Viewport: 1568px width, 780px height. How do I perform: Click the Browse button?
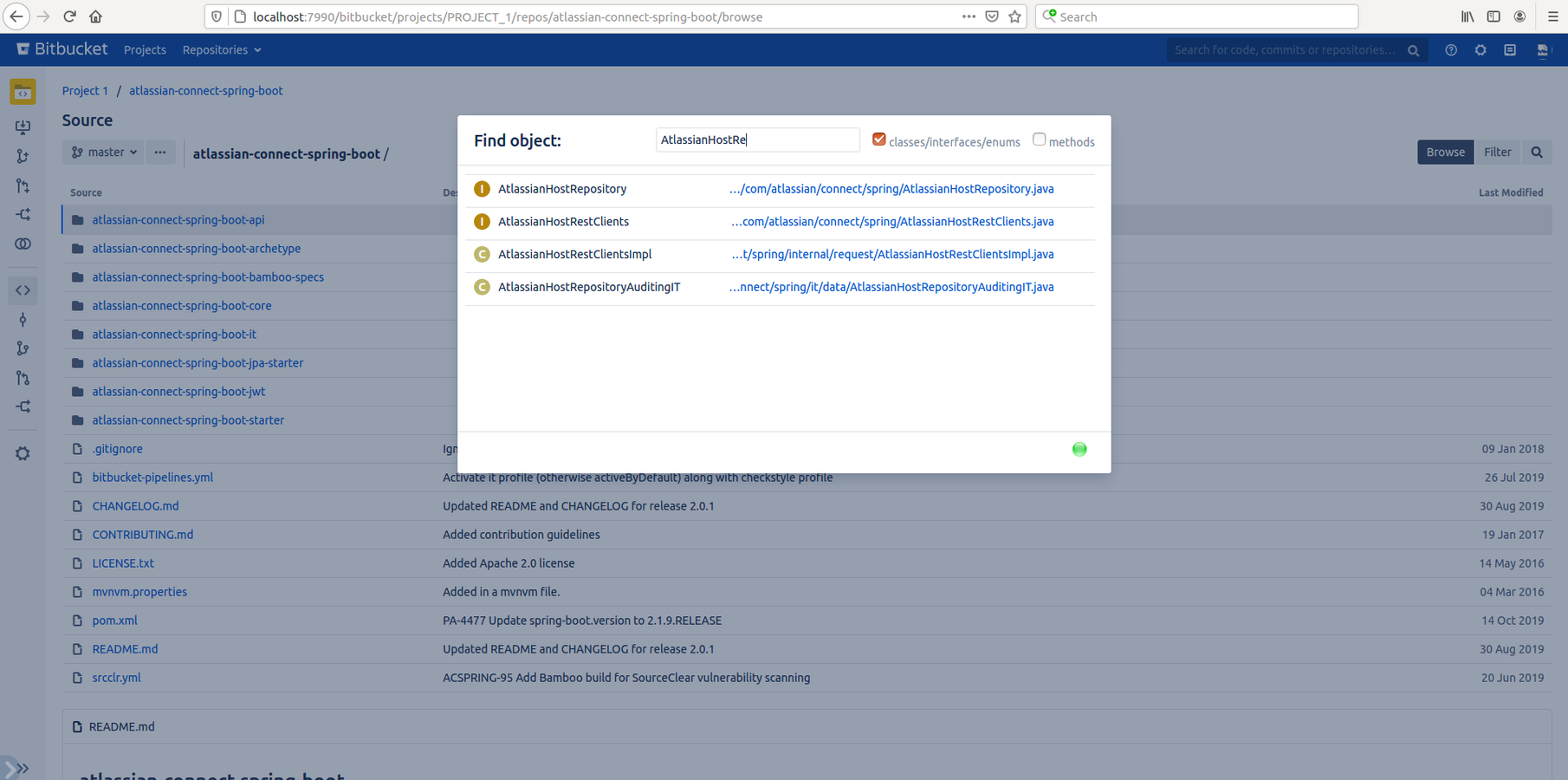pos(1445,153)
